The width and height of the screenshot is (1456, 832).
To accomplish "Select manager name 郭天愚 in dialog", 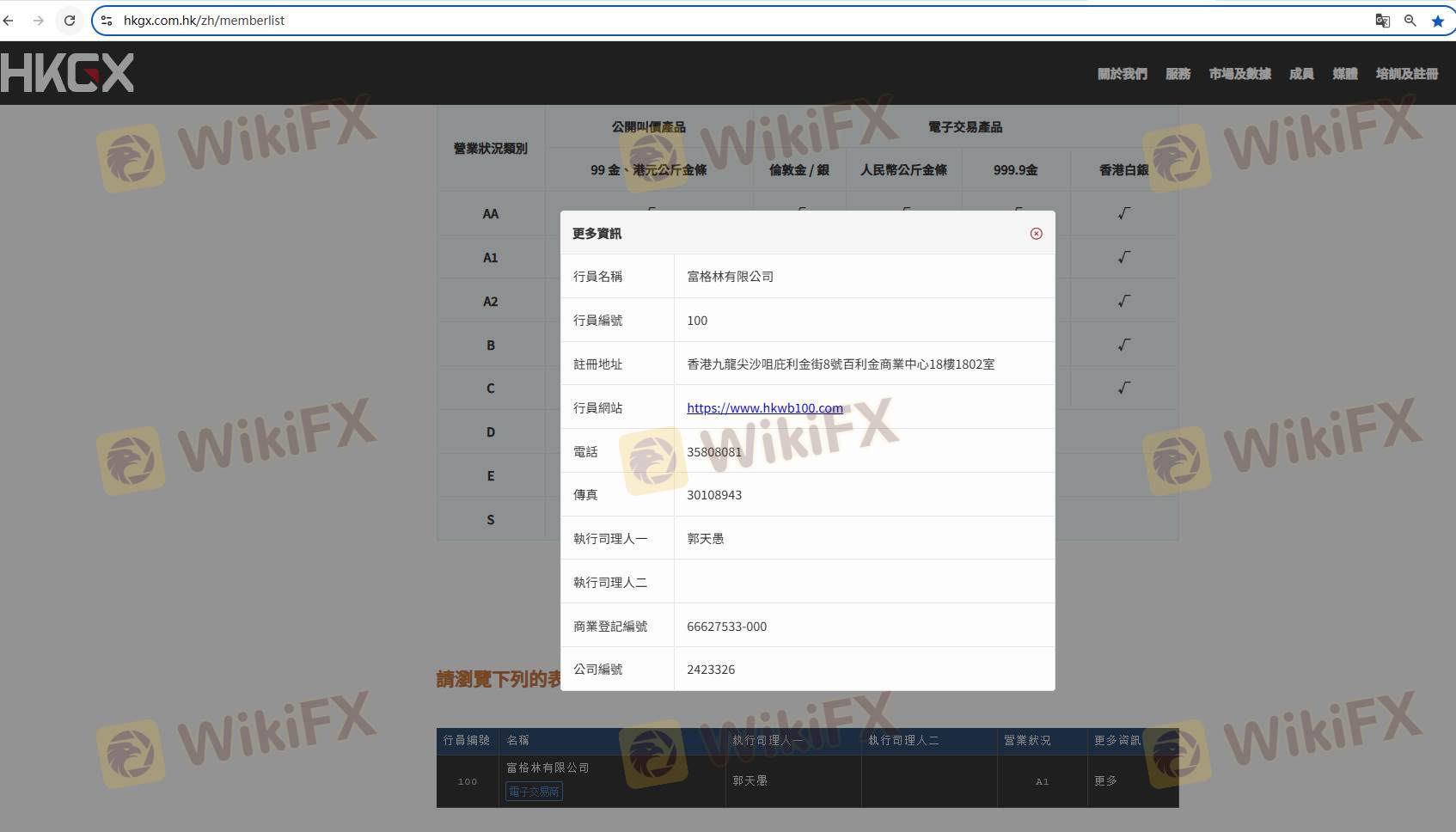I will tap(706, 539).
